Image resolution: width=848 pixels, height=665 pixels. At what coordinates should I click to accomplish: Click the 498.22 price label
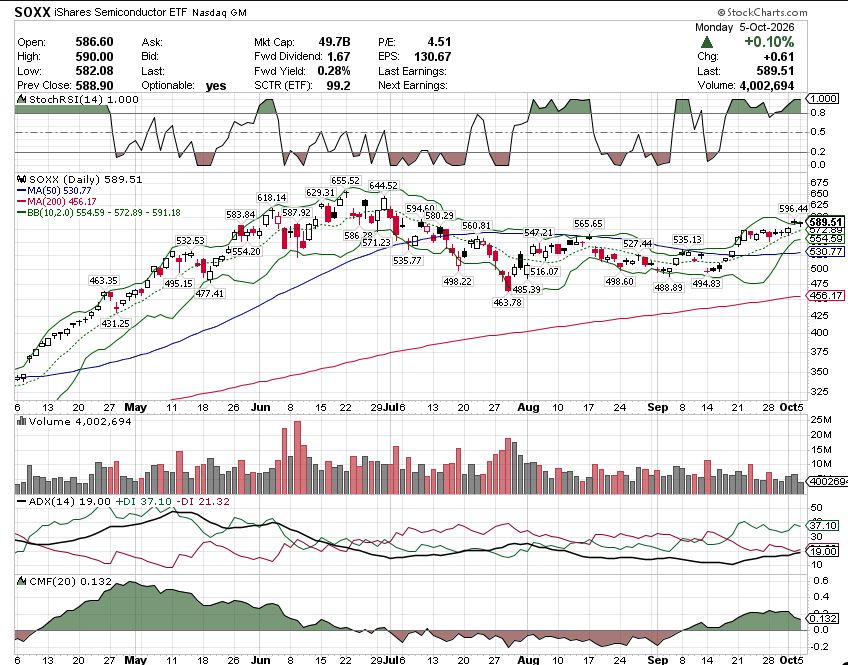coord(457,282)
